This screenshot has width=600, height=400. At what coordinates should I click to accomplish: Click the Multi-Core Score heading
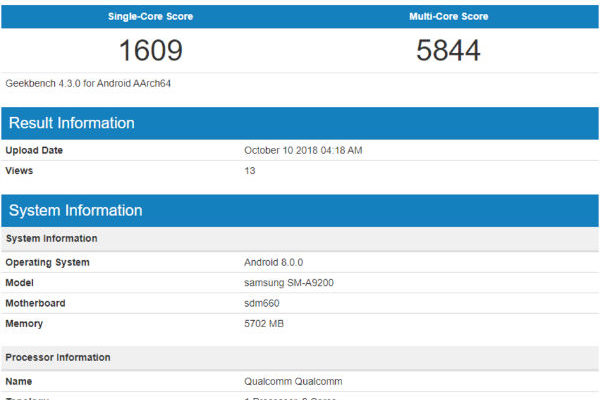pos(448,16)
